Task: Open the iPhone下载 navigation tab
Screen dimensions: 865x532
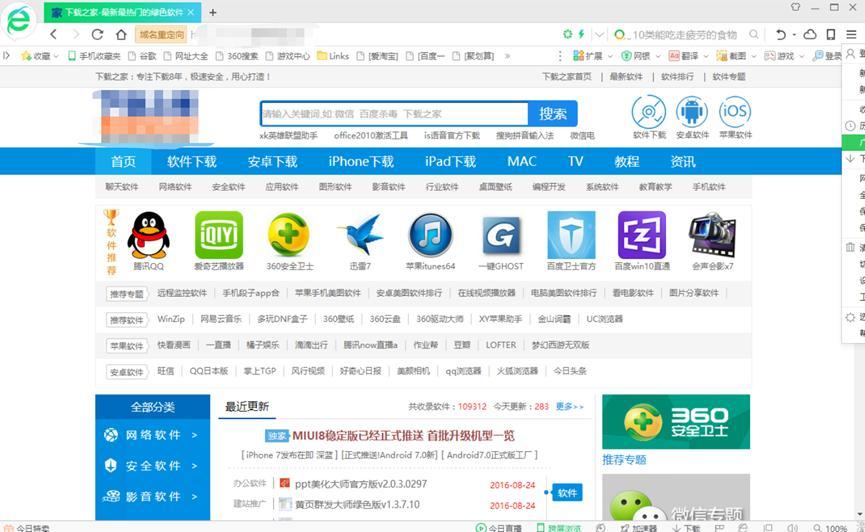Action: coord(361,161)
